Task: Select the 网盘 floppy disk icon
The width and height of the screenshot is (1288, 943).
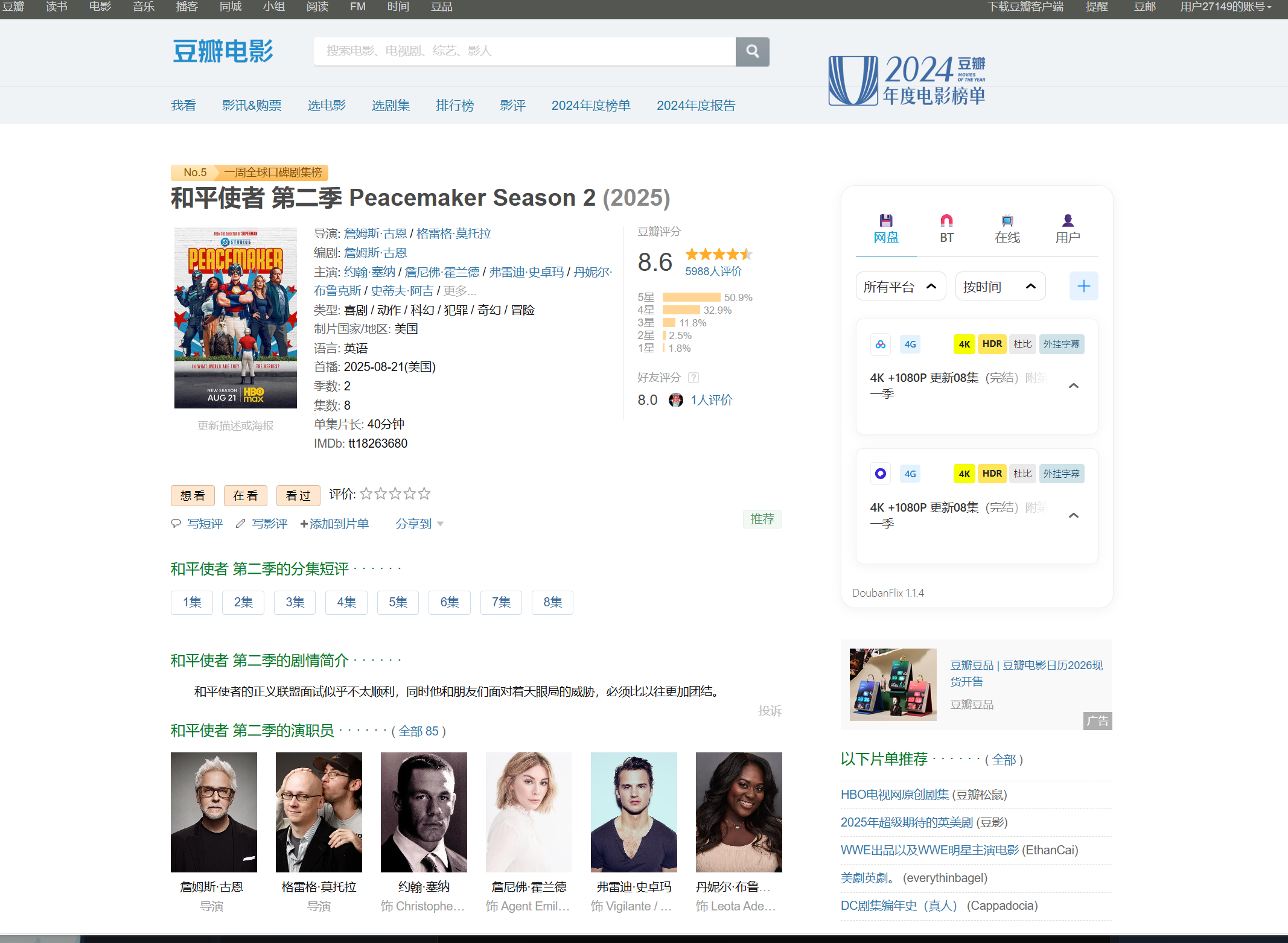Action: click(885, 220)
